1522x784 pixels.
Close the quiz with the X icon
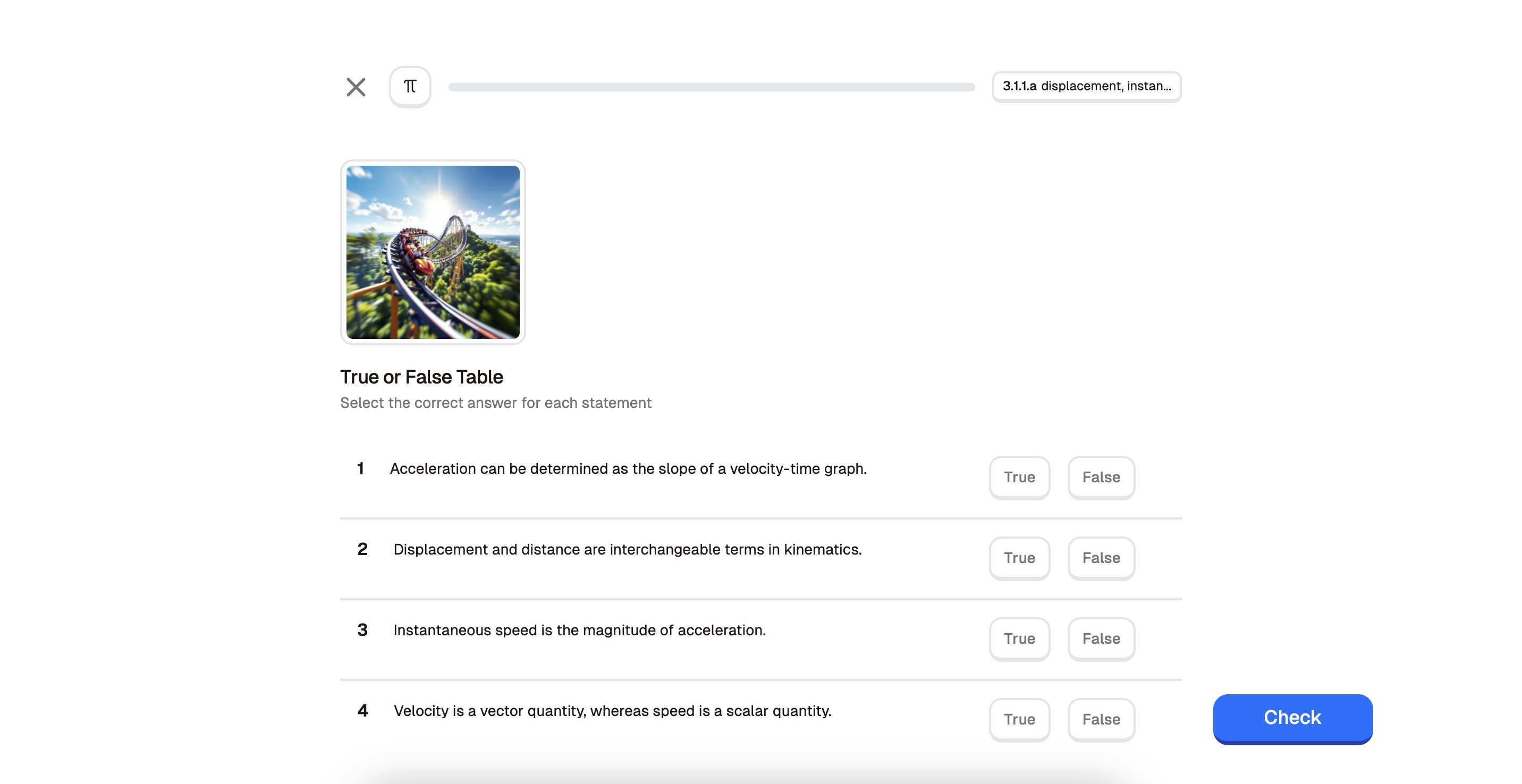(x=356, y=87)
